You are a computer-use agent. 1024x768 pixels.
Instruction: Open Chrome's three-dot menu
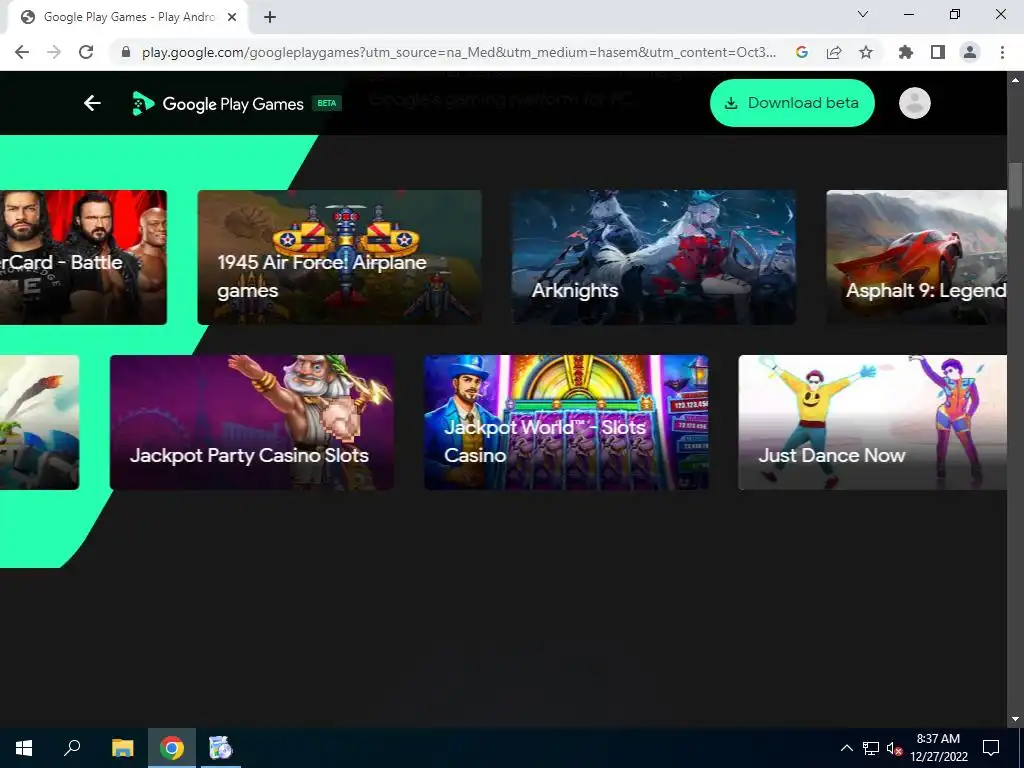1002,52
